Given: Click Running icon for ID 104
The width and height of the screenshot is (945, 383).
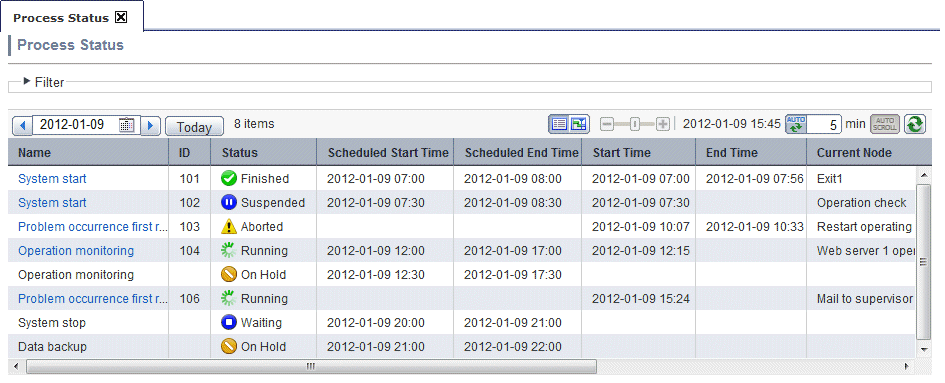Looking at the screenshot, I should pyautogui.click(x=228, y=251).
